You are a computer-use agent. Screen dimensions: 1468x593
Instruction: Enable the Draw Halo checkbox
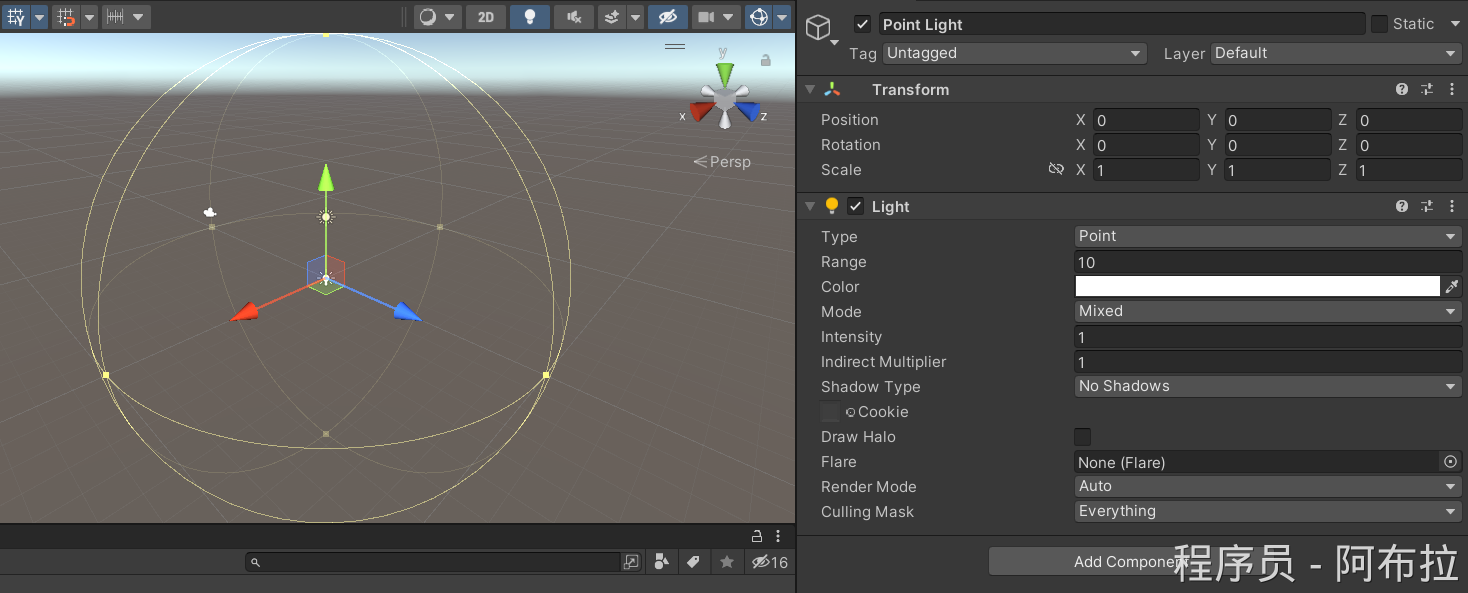1082,437
